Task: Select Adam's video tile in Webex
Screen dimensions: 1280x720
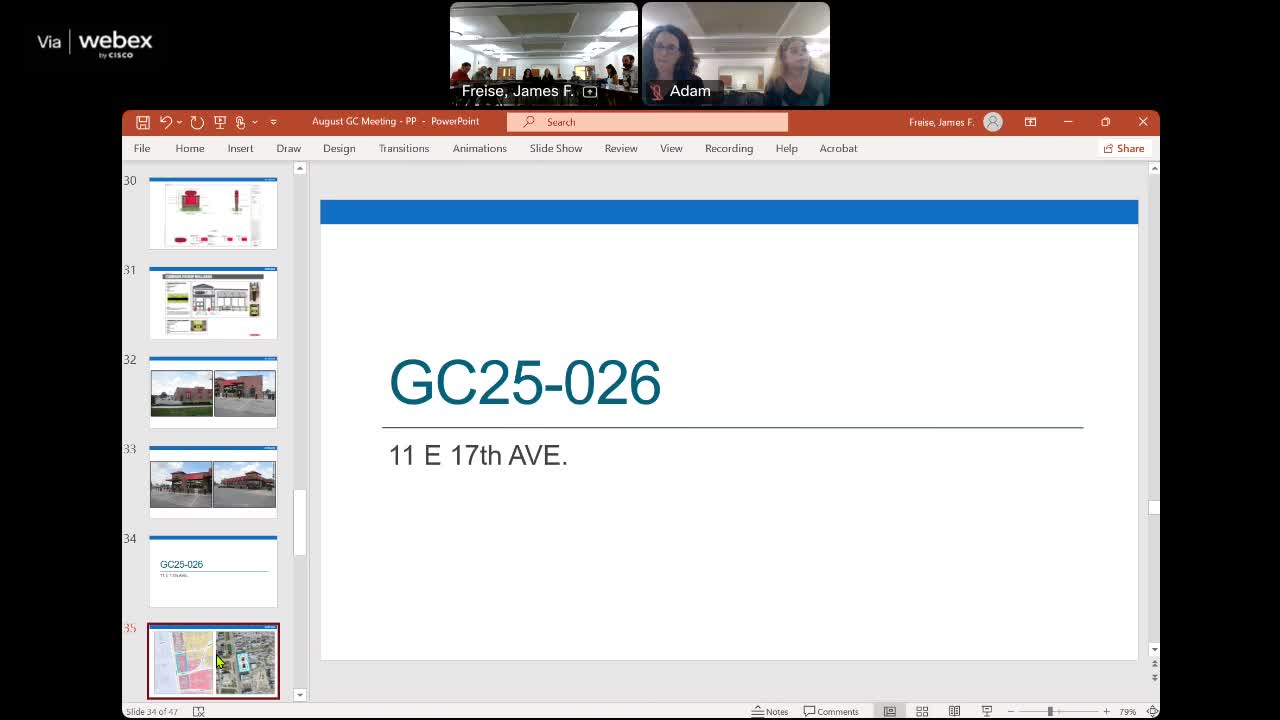Action: pyautogui.click(x=736, y=54)
